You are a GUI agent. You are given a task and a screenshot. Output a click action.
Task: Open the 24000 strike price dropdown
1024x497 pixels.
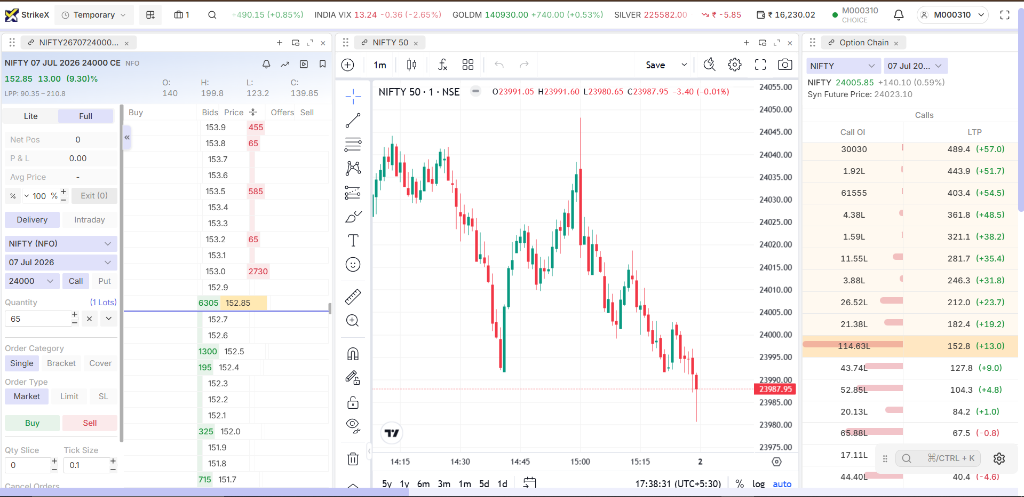coord(33,281)
